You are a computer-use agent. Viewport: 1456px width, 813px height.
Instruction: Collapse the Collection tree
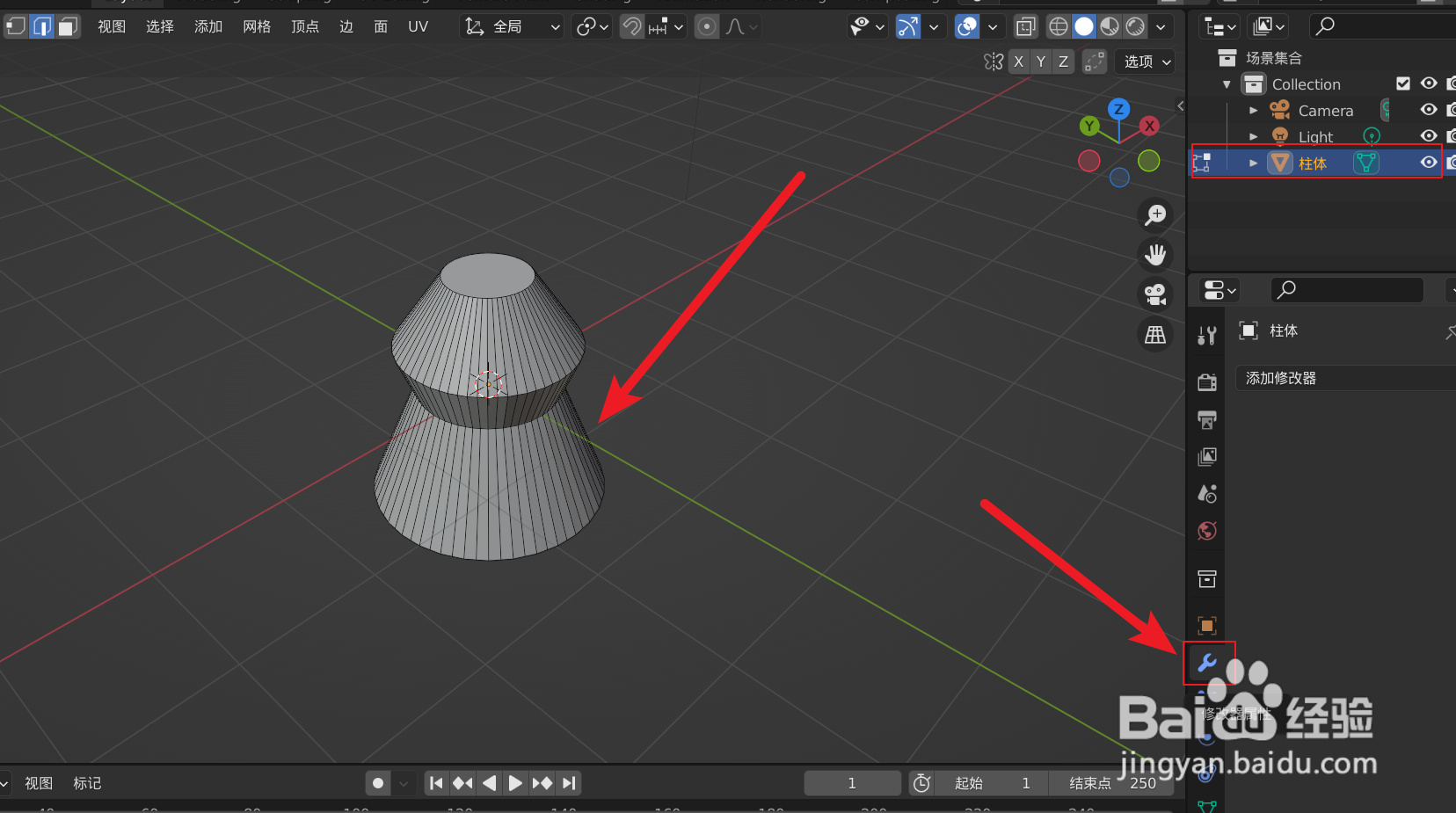pos(1227,84)
